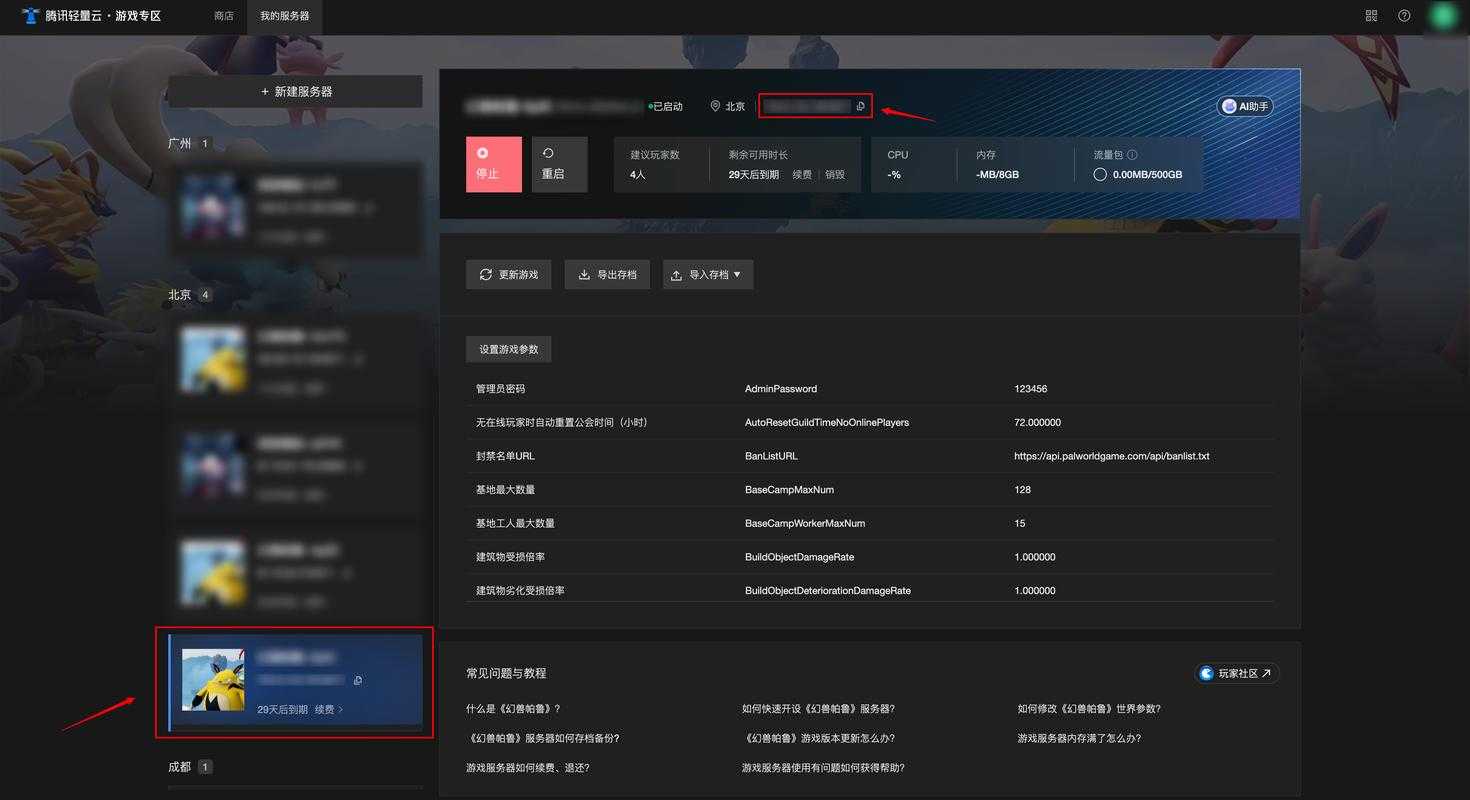Click the 北京 region heading in sidebar
This screenshot has width=1470, height=800.
pos(180,295)
